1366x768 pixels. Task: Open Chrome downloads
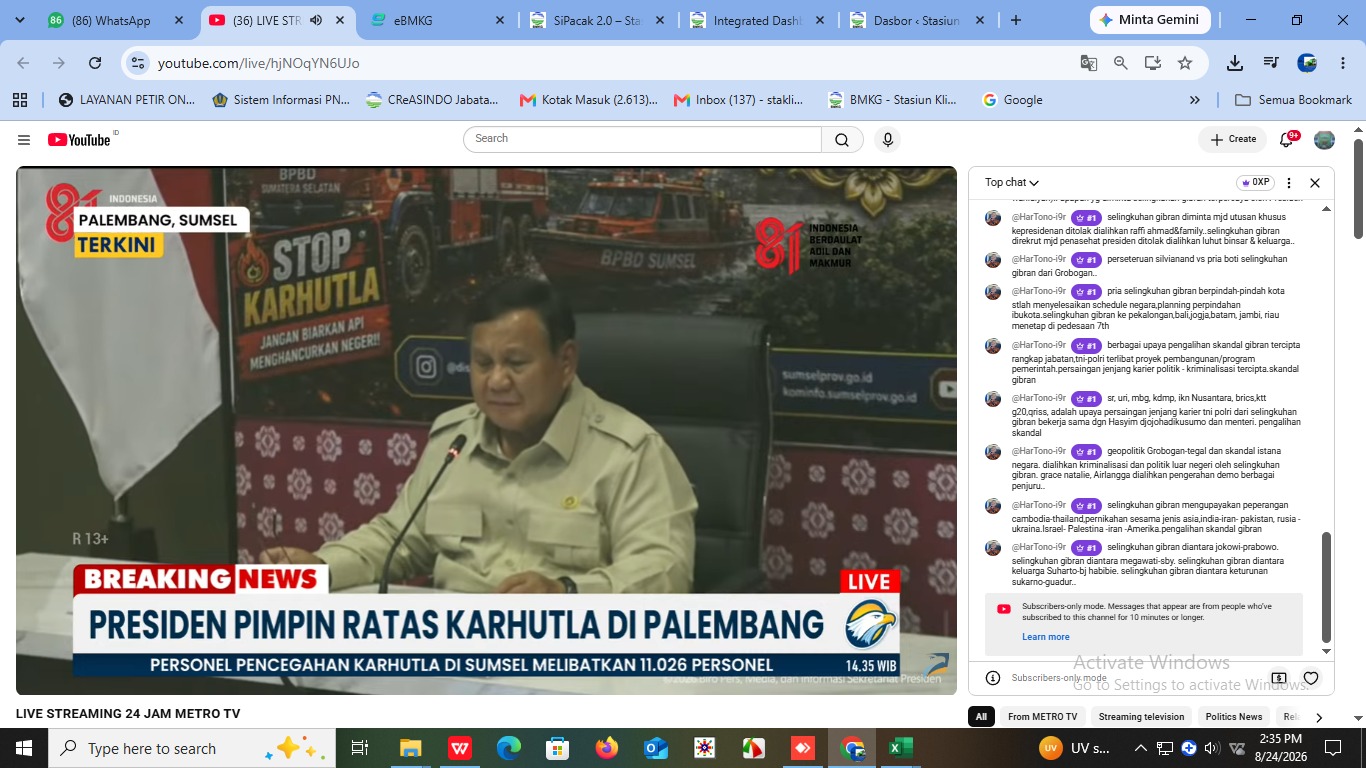(1235, 63)
